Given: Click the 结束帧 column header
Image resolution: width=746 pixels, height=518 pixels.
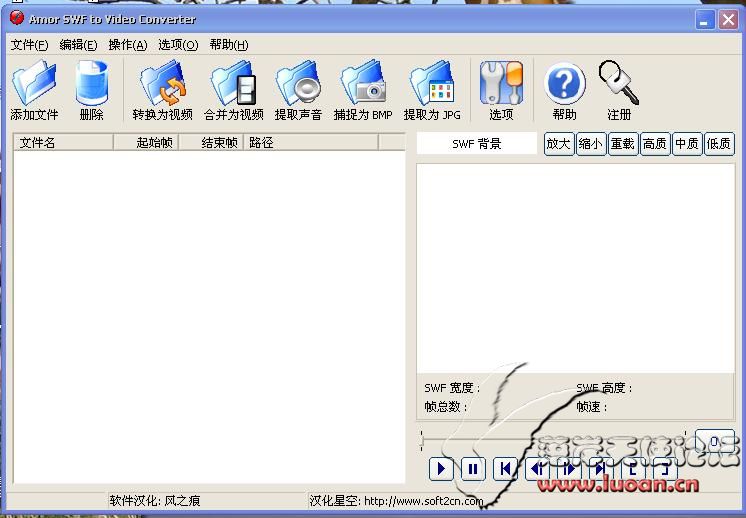Looking at the screenshot, I should pos(211,143).
